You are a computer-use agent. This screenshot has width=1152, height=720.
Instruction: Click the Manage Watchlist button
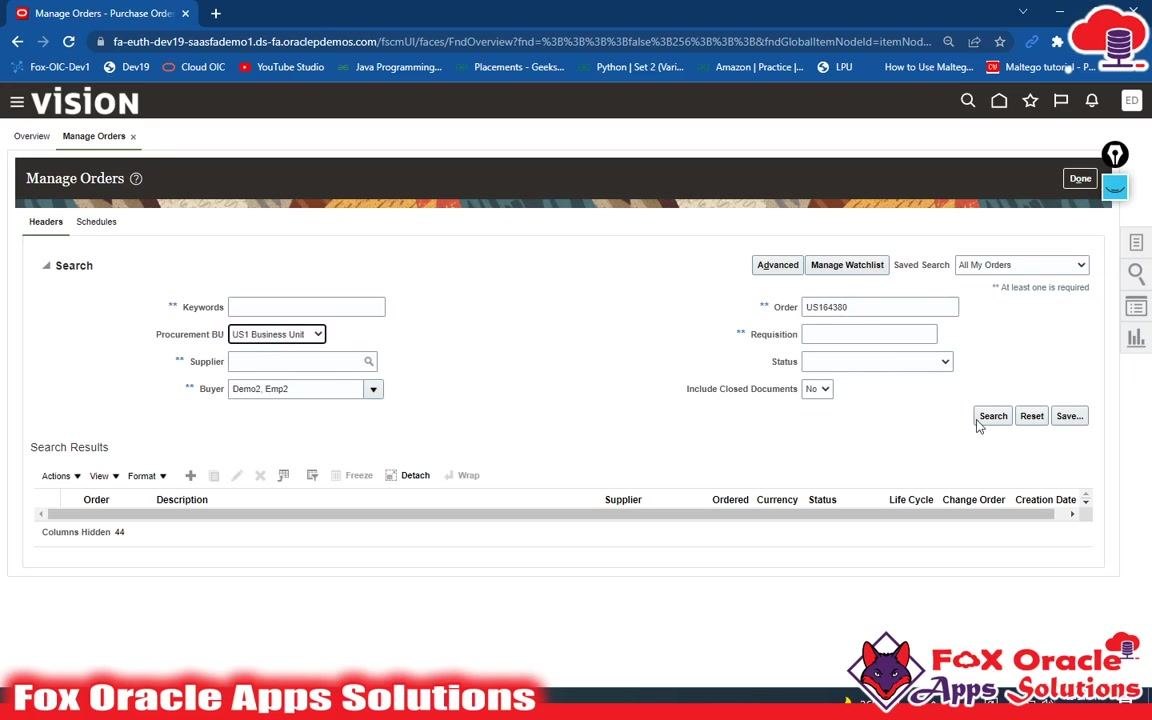pyautogui.click(x=847, y=265)
